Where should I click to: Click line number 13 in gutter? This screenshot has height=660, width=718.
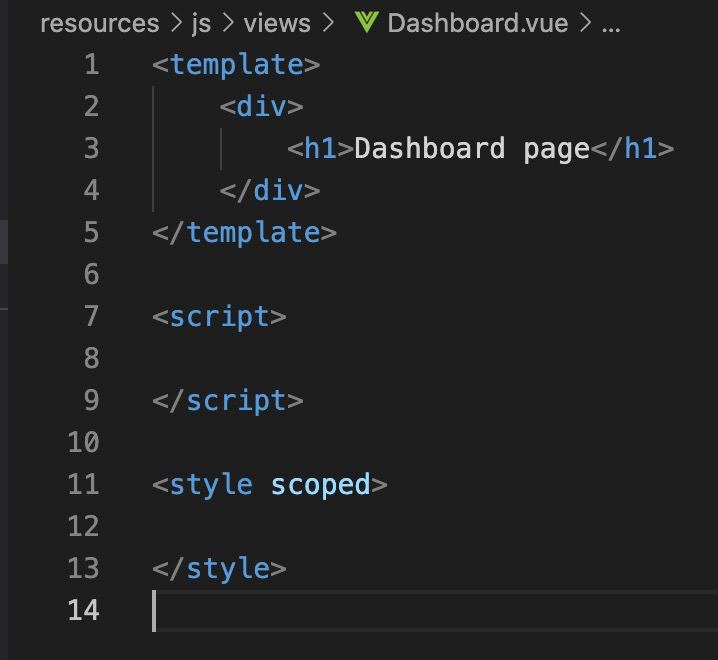tap(83, 568)
